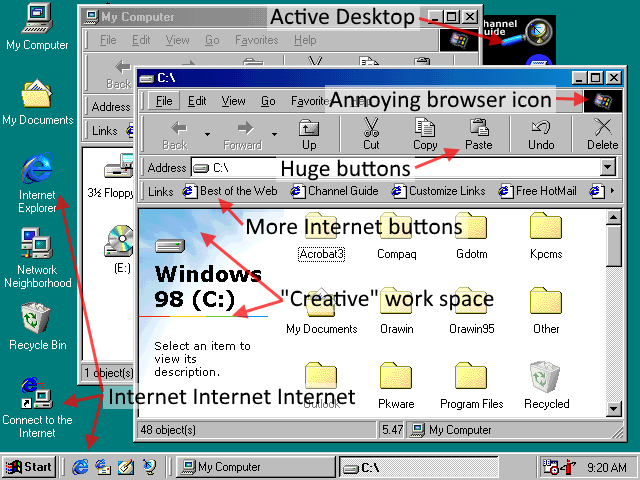Click the Back button in C:\ window
Screen dimensions: 640x480
(175, 135)
